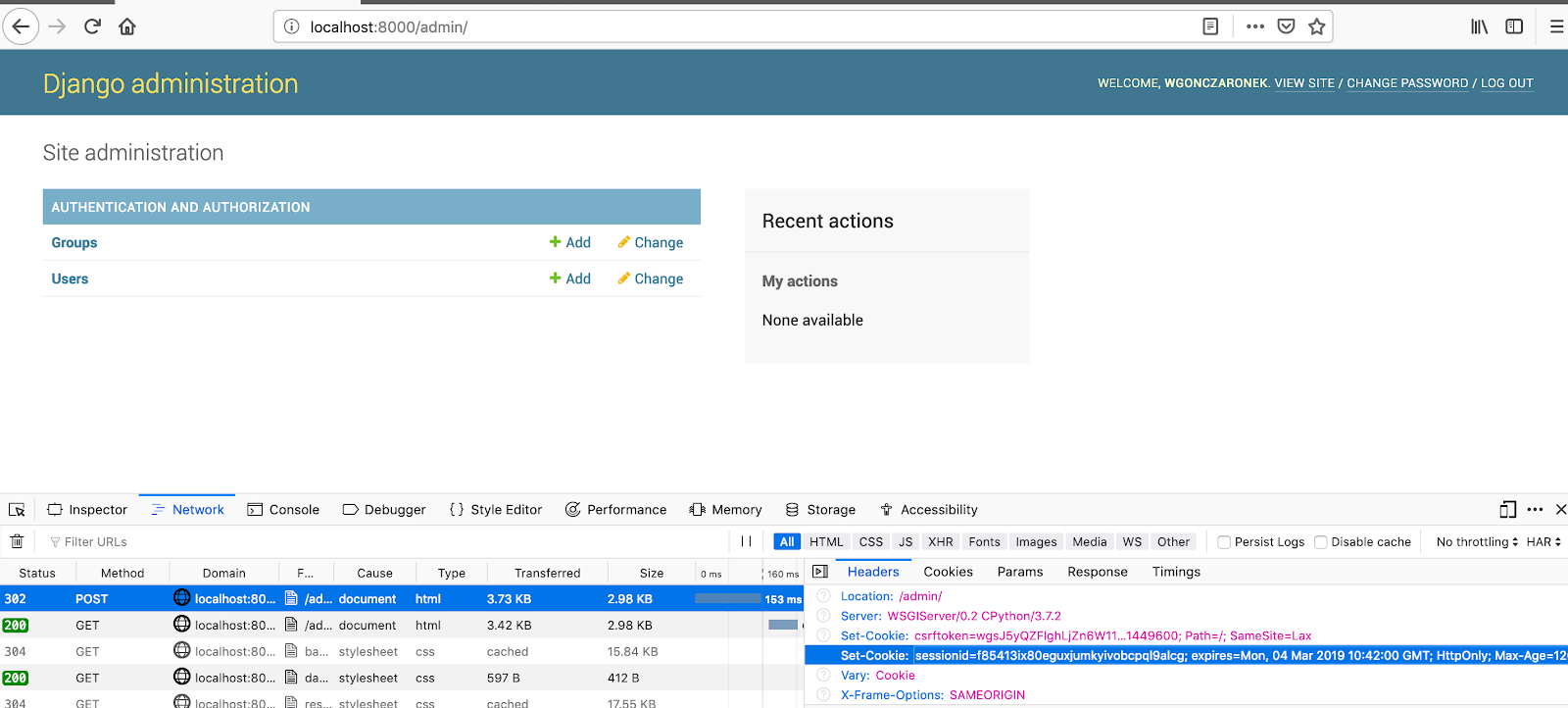
Task: Toggle the CSS request filter
Action: coord(871,541)
